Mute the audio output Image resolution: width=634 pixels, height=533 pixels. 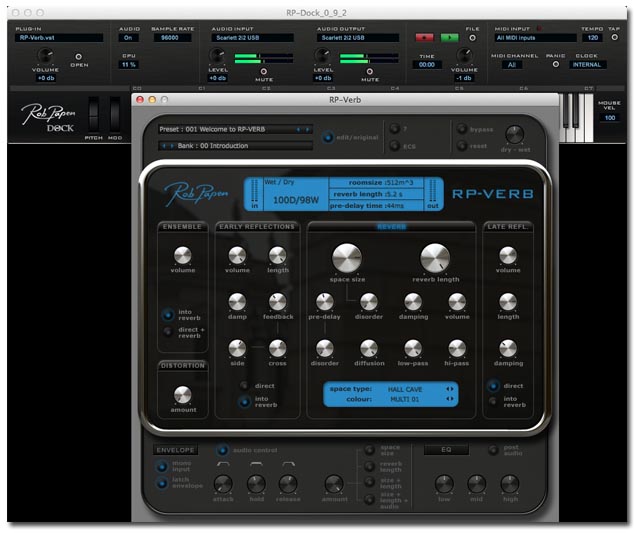370,72
